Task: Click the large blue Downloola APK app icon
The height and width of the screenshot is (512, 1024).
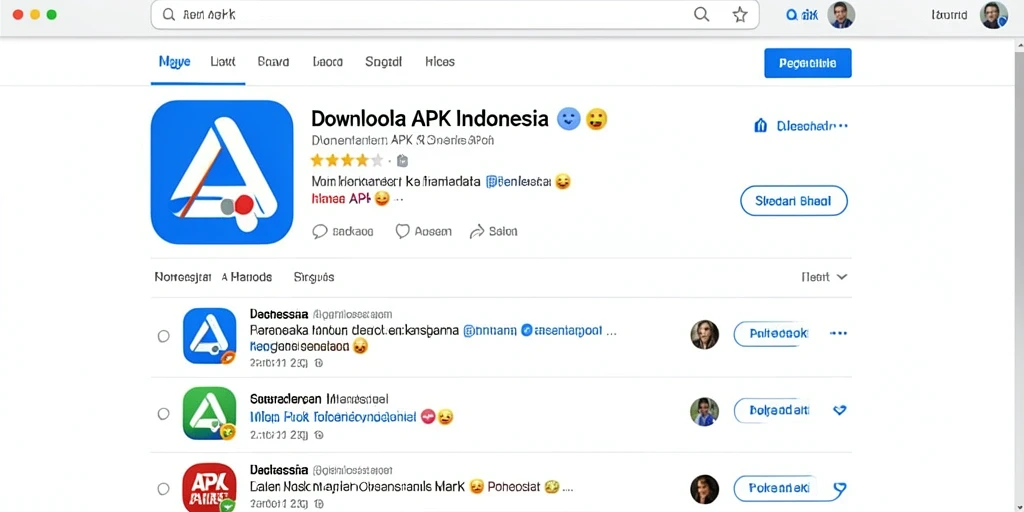Action: coord(222,172)
